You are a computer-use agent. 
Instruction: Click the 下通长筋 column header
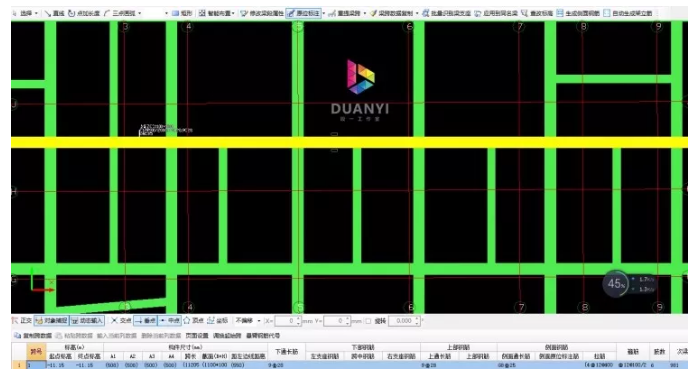286,352
